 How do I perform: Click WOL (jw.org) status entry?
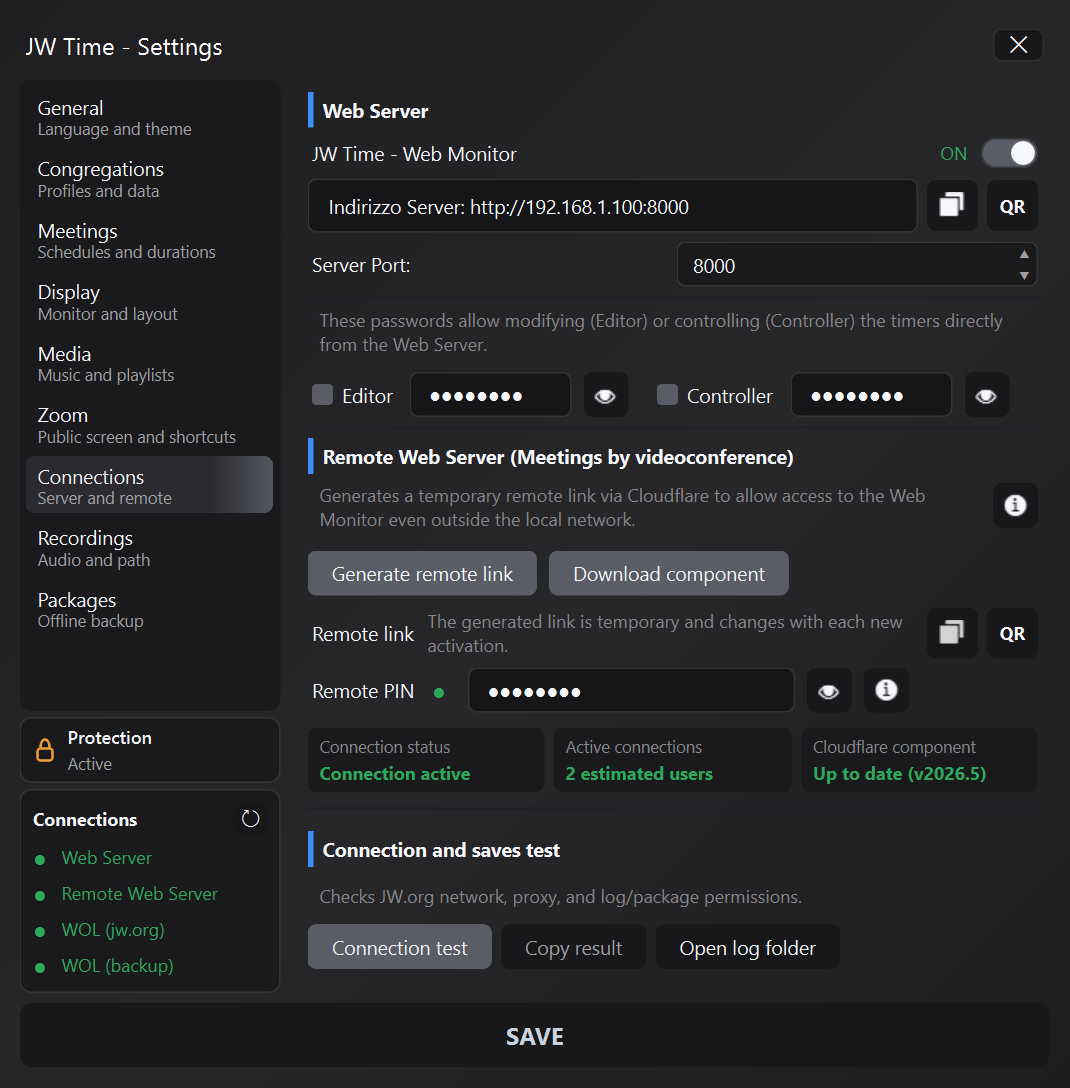point(113,930)
